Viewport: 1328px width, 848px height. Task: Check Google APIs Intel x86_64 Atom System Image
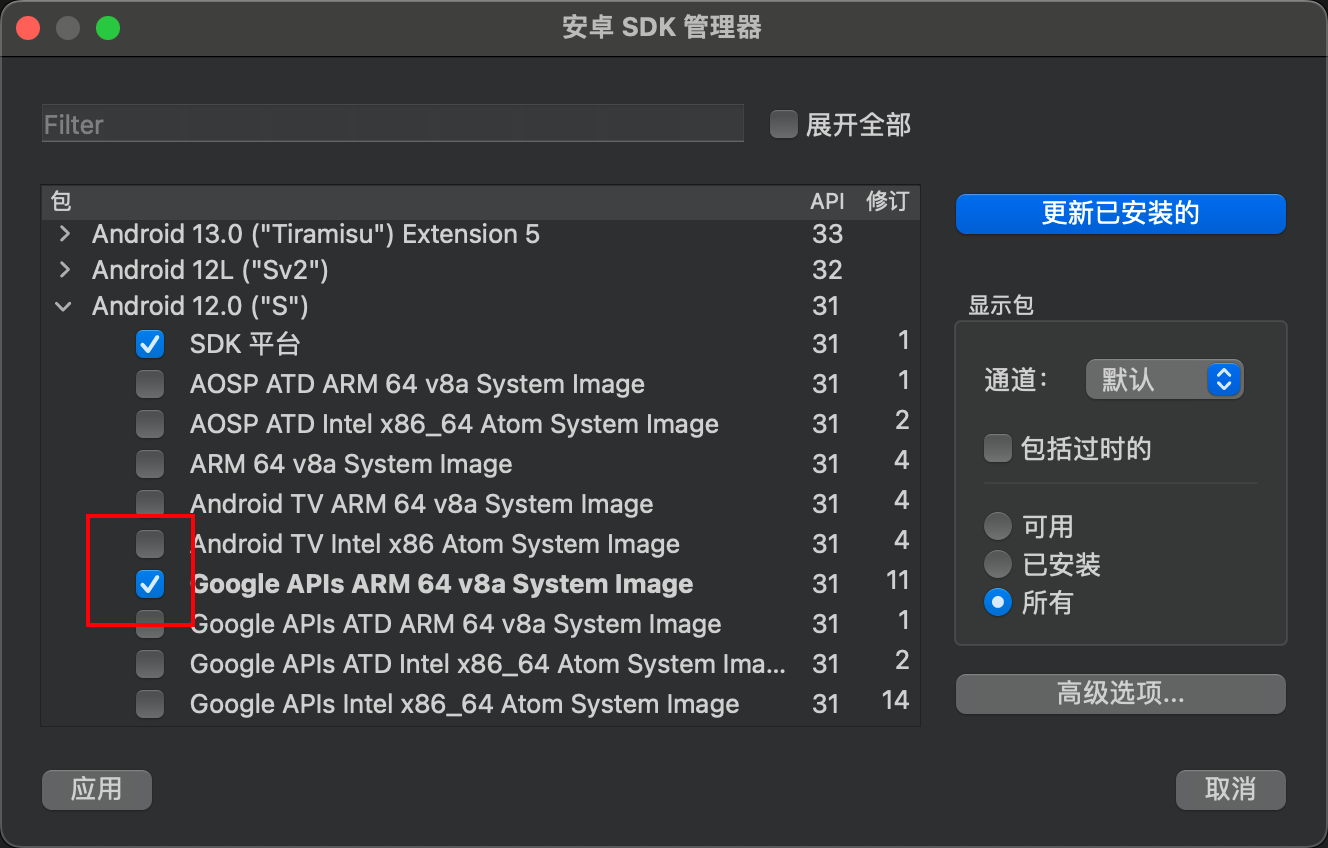coord(150,704)
